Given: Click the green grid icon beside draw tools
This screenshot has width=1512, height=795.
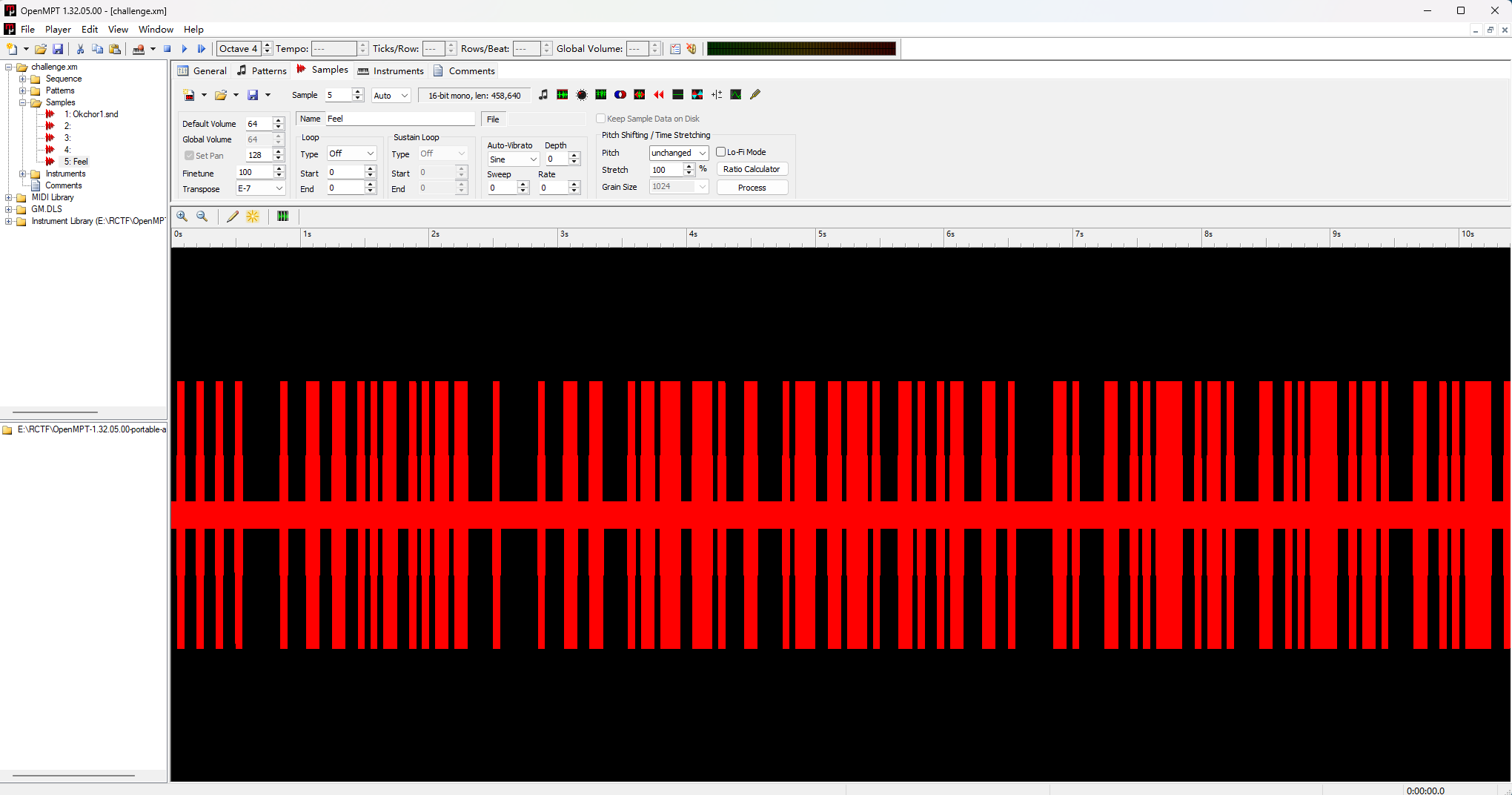Looking at the screenshot, I should 283,217.
